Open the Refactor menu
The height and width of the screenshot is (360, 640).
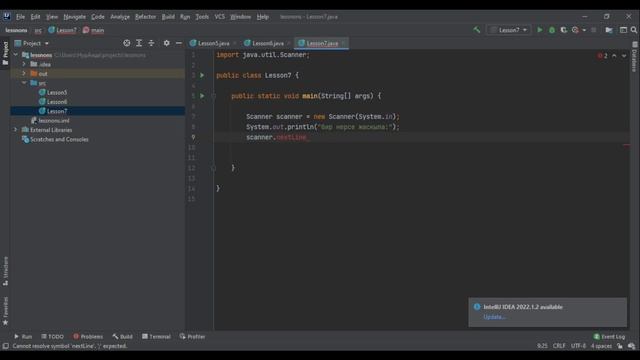(145, 17)
